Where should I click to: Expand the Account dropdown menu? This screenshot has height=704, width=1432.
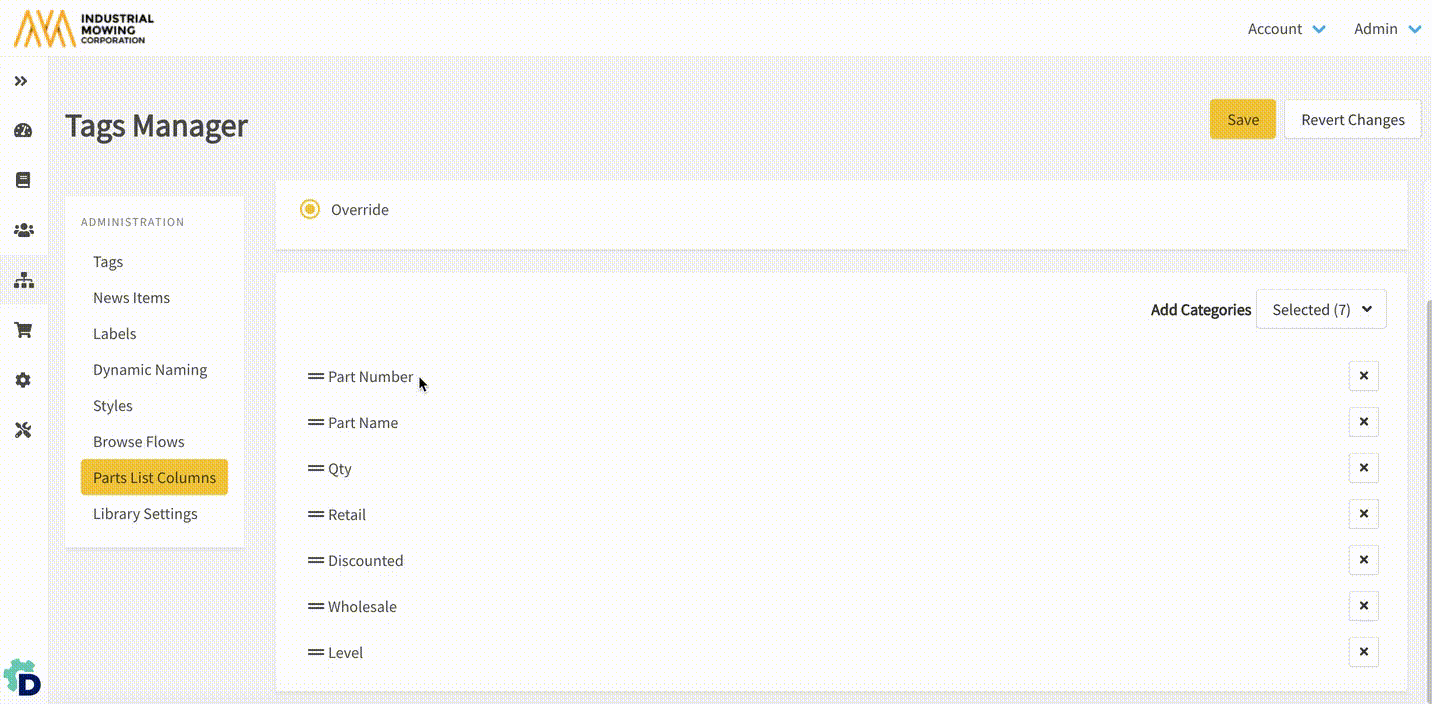[x=1286, y=29]
